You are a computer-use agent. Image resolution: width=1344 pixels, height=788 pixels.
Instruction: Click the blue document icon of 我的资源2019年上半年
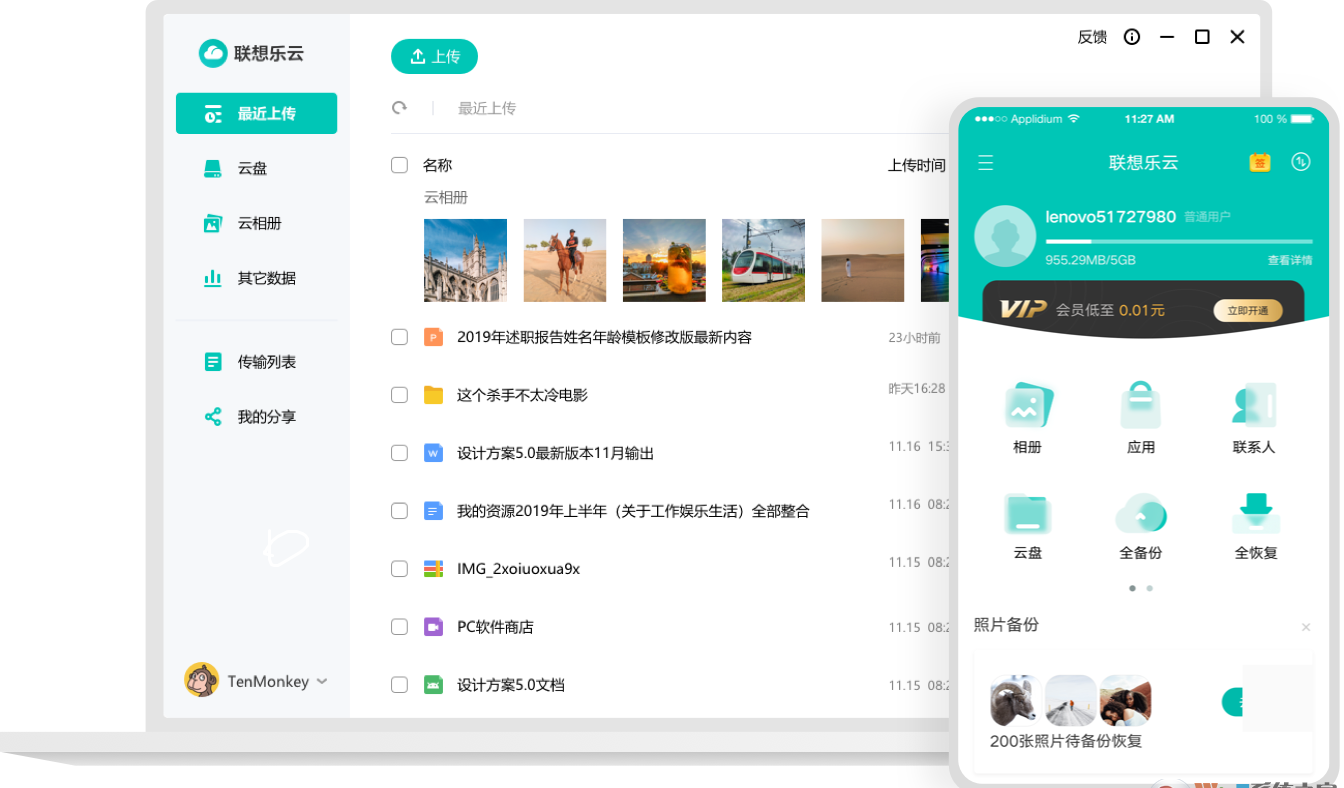point(433,511)
